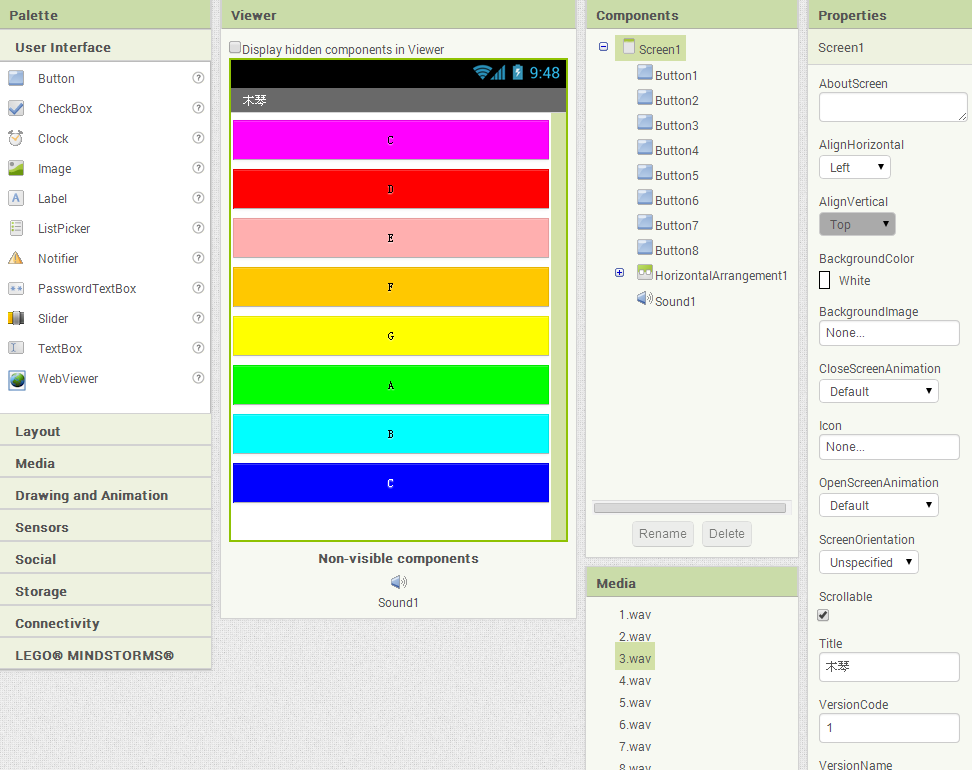Click the Title text field
The image size is (972, 770).
(x=888, y=667)
